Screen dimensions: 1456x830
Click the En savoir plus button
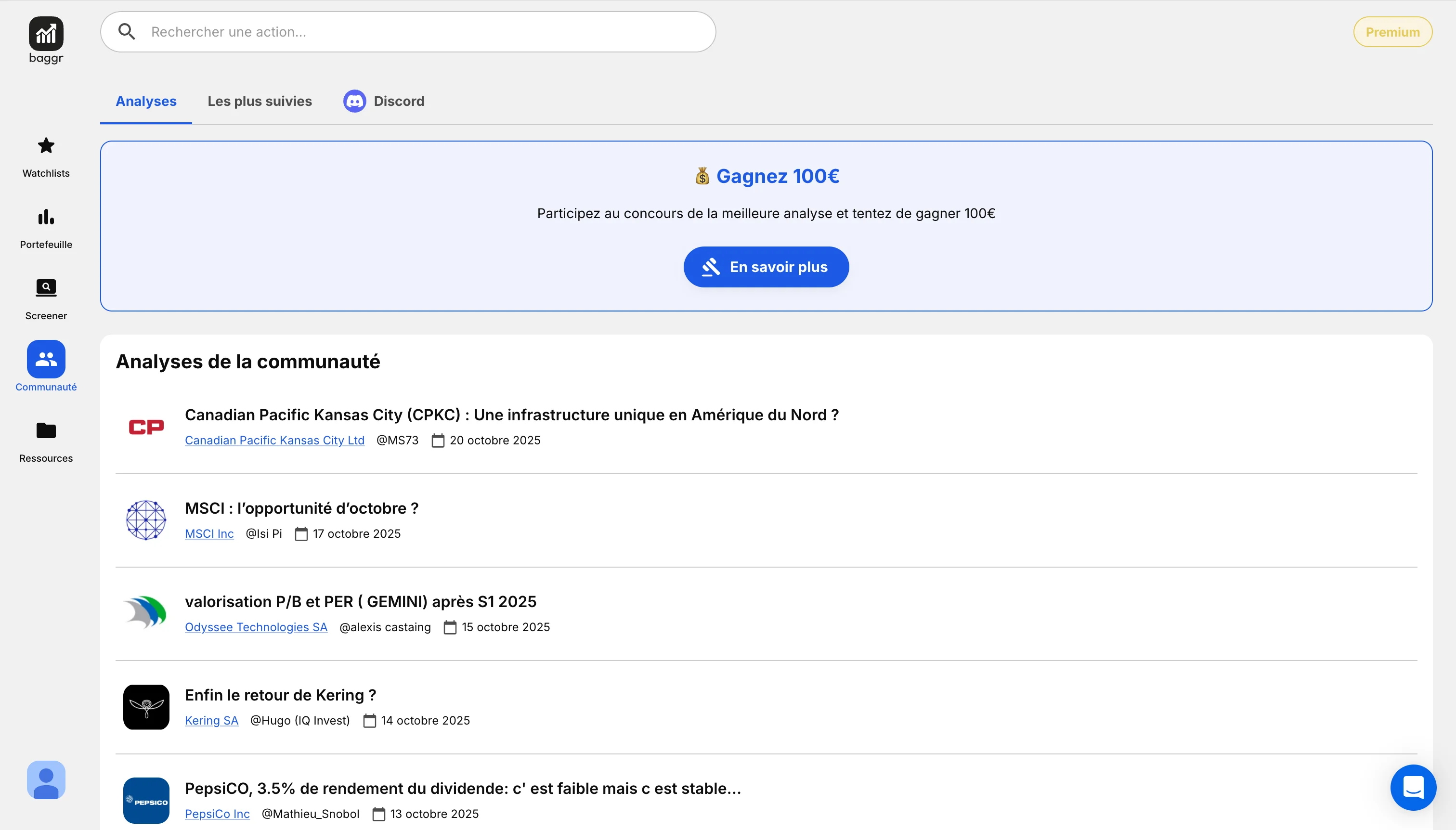point(766,267)
